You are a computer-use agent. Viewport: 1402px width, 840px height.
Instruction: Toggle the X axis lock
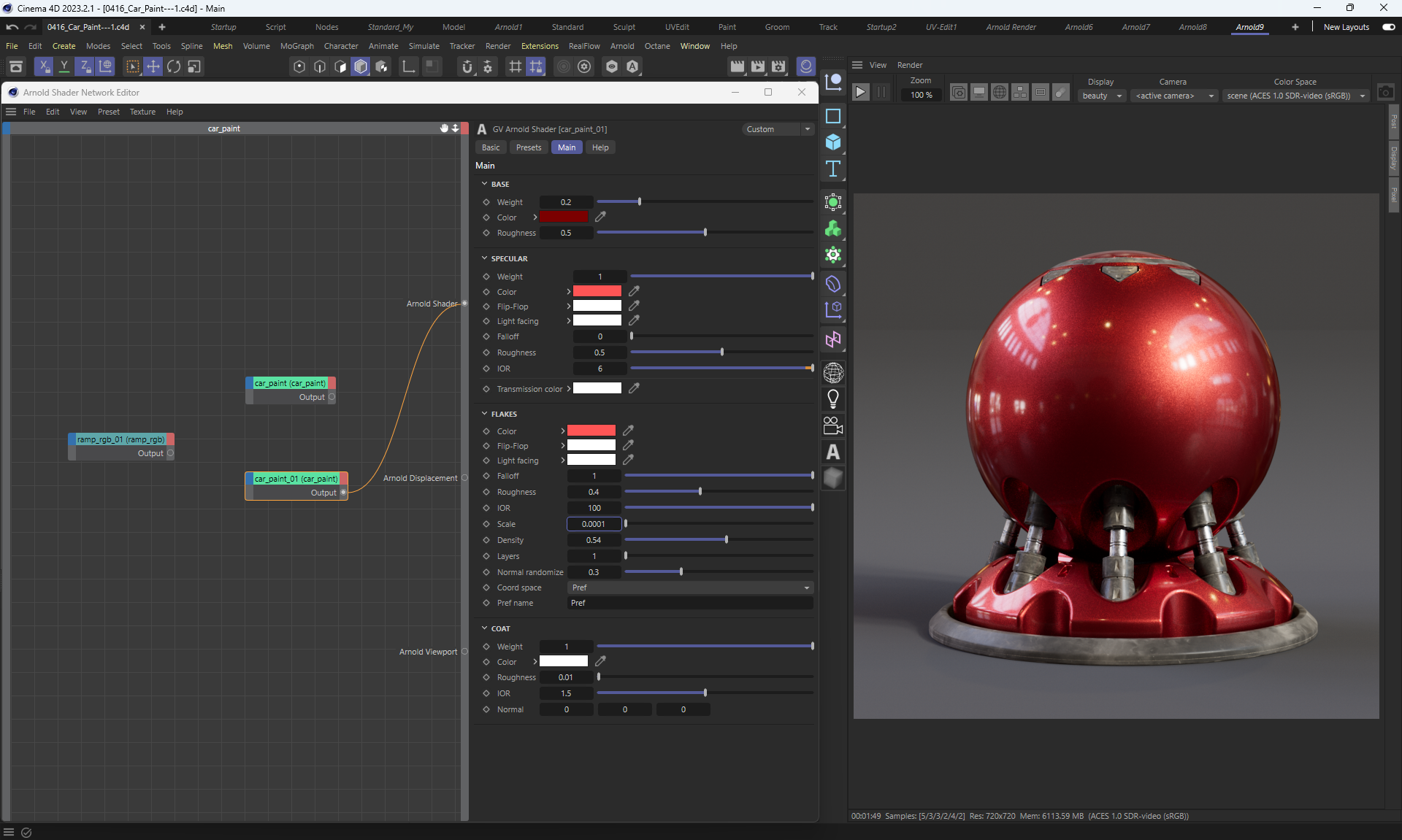pyautogui.click(x=44, y=66)
